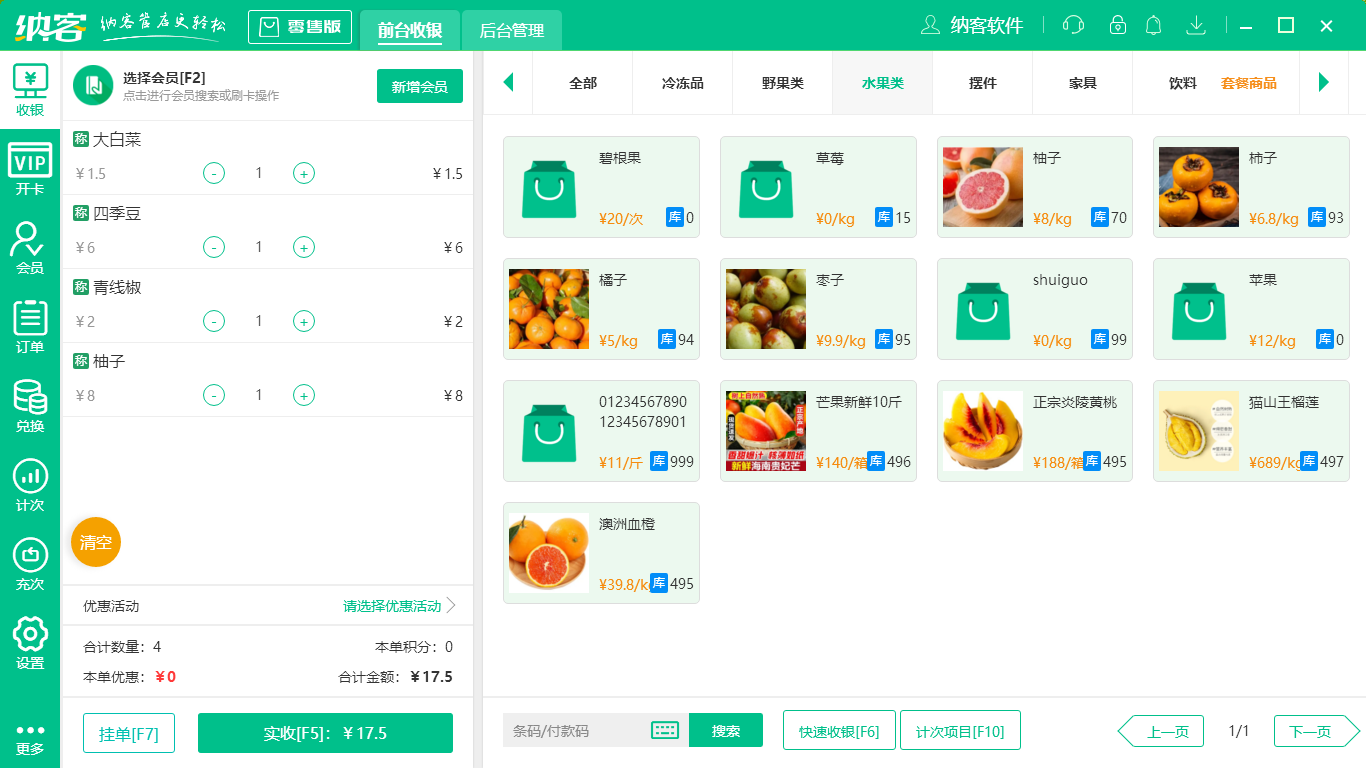This screenshot has width=1366, height=768.
Task: Click the 条码/付款码 input field
Action: [575, 730]
